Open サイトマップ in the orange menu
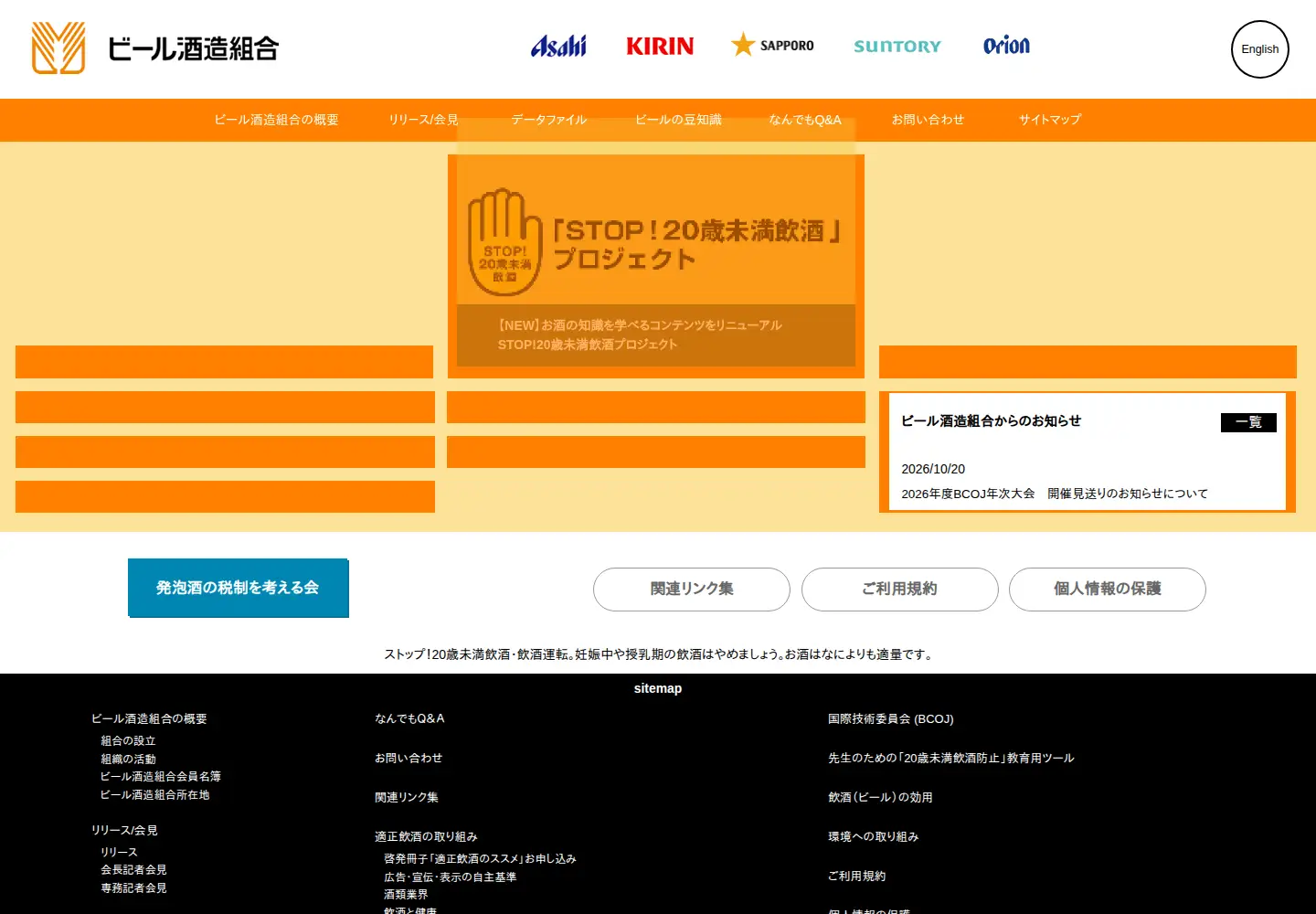Image resolution: width=1316 pixels, height=914 pixels. 1050,120
